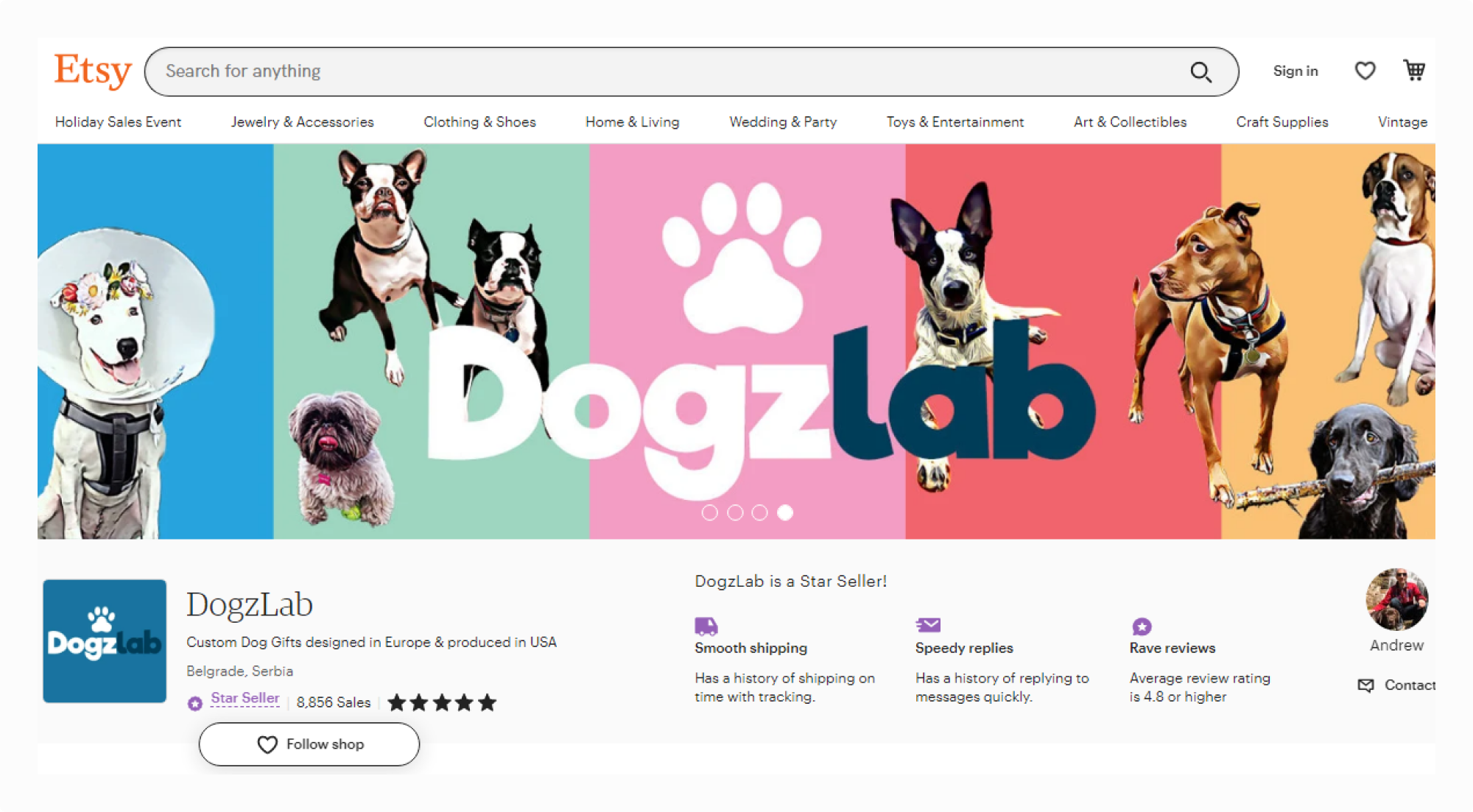Click the Rave reviews star icon
The height and width of the screenshot is (812, 1473).
pyautogui.click(x=1142, y=626)
